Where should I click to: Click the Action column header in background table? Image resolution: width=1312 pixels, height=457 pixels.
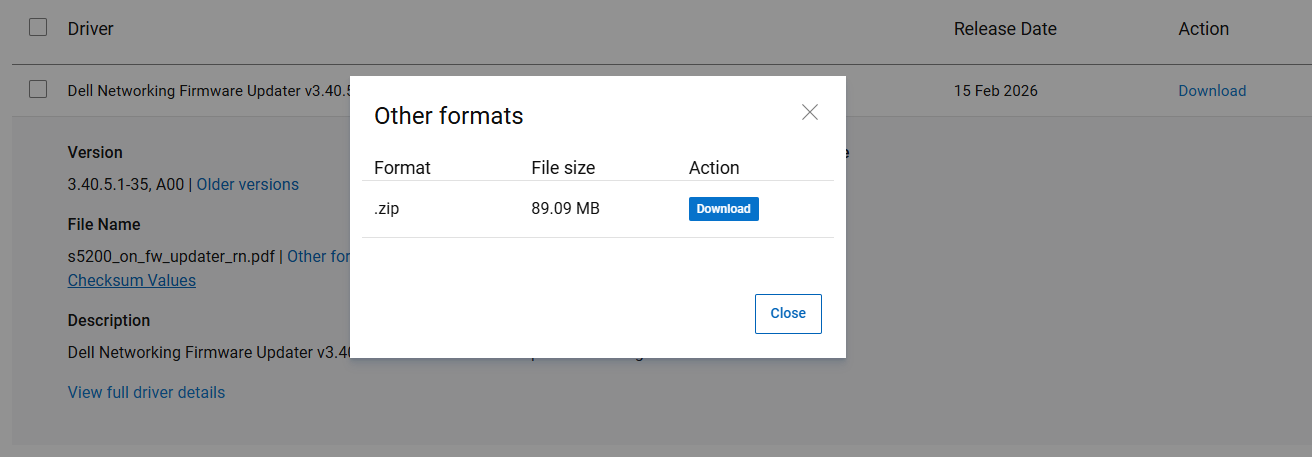1204,29
